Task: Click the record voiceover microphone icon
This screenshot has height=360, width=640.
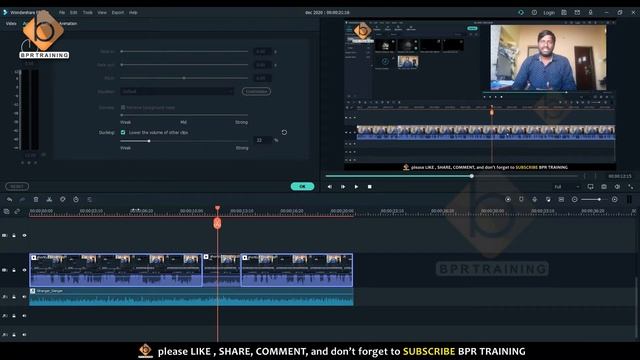Action: click(535, 200)
